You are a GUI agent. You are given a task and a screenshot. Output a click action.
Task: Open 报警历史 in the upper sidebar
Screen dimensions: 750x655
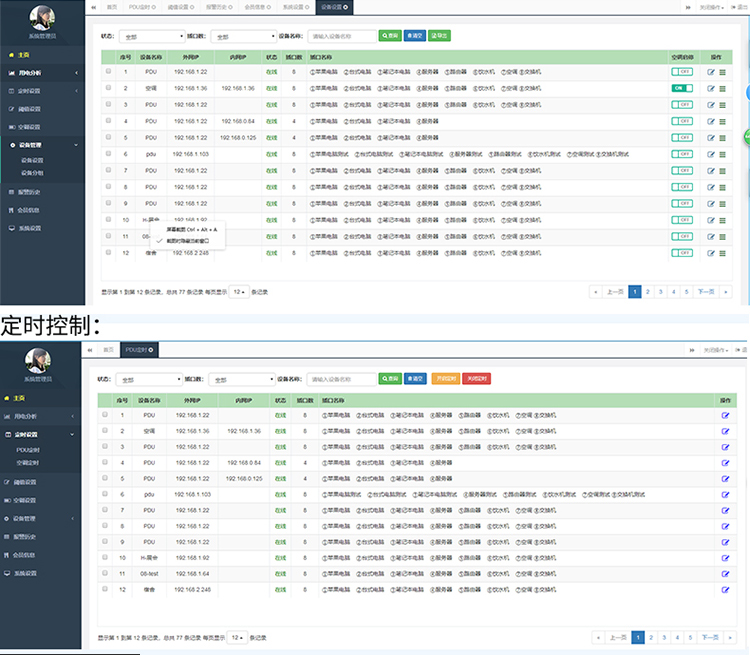[x=29, y=191]
